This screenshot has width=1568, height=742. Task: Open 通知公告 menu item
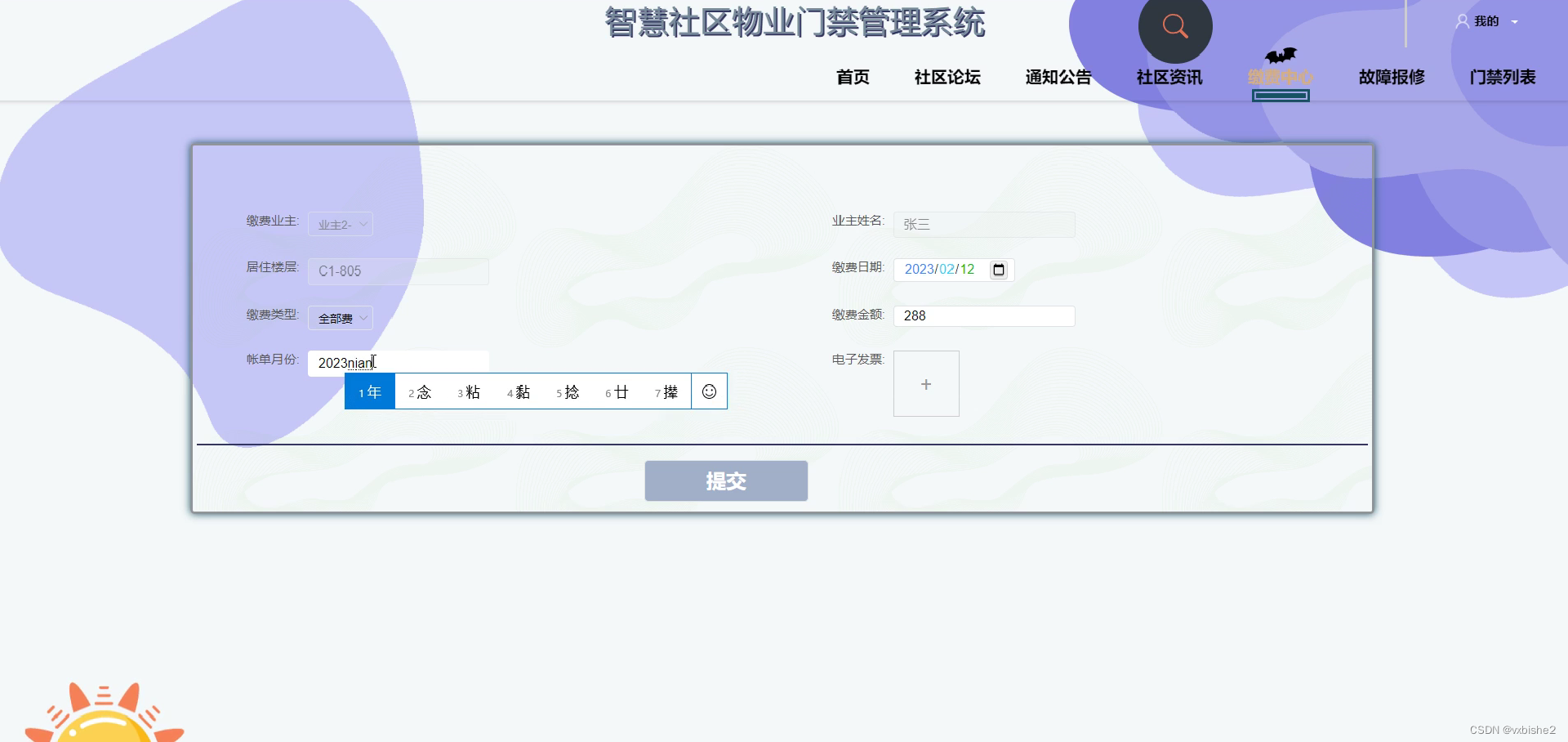tap(1058, 77)
